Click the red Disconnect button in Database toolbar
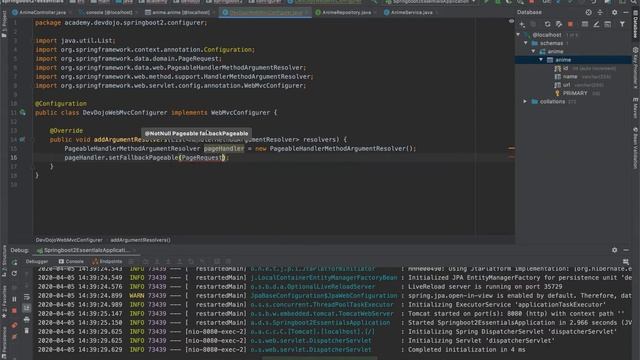This screenshot has height=360, width=640. click(570, 24)
